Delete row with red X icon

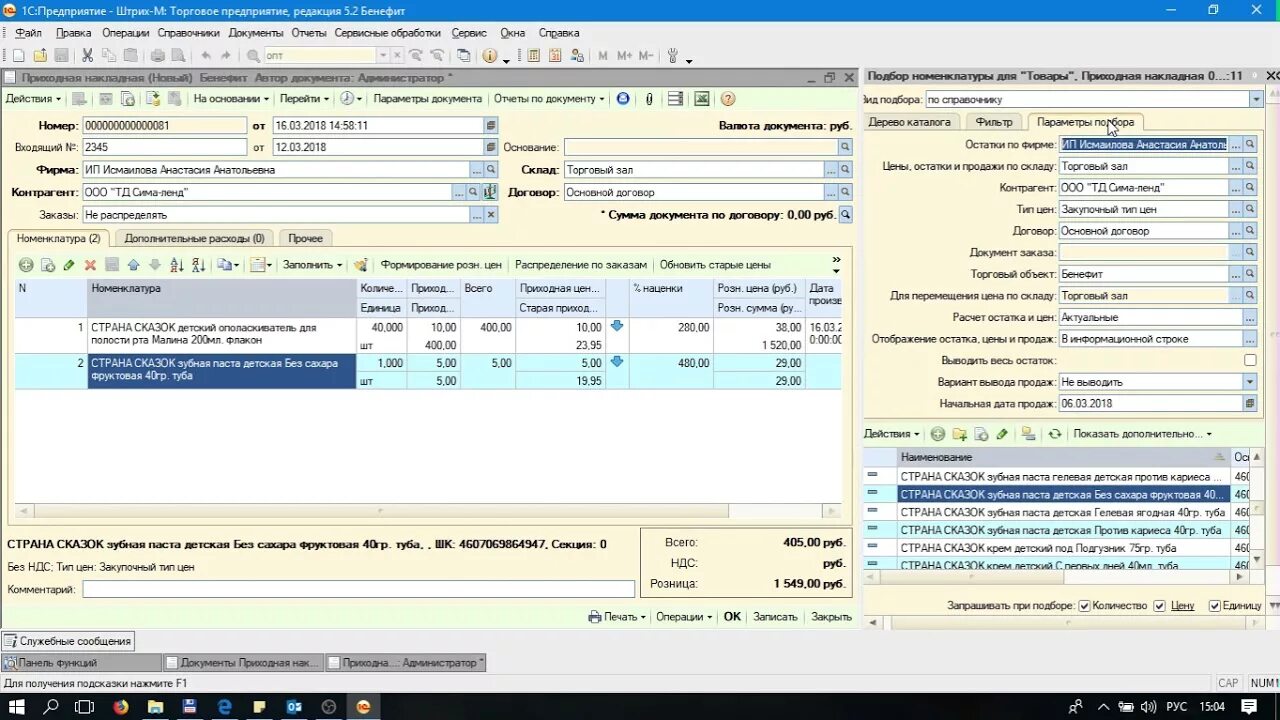[90, 265]
